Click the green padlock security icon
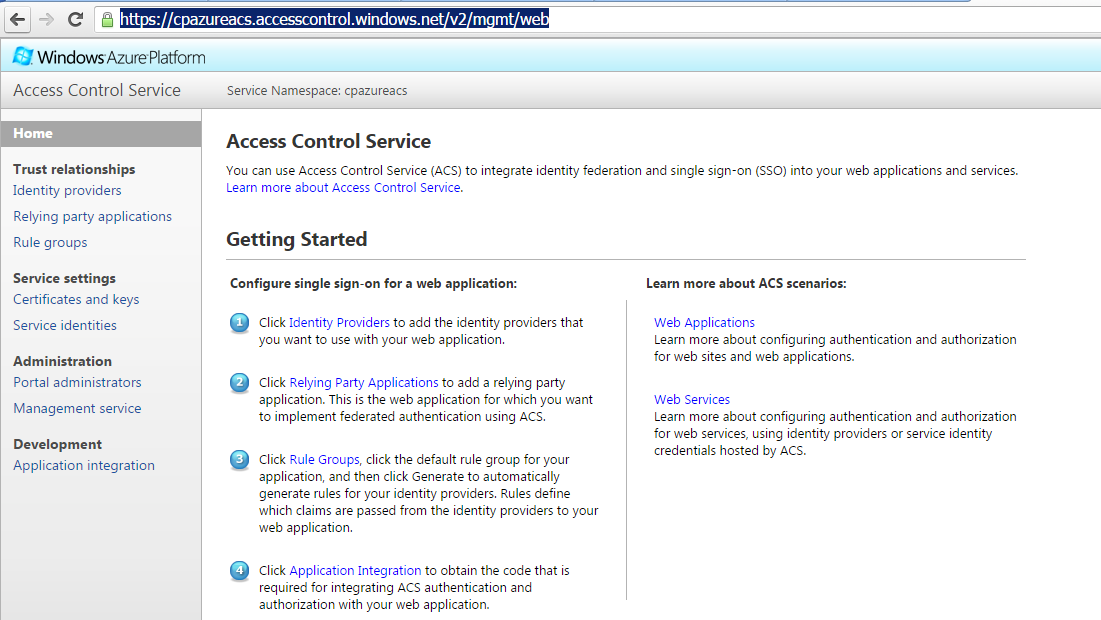Viewport: 1101px width, 620px height. point(107,20)
